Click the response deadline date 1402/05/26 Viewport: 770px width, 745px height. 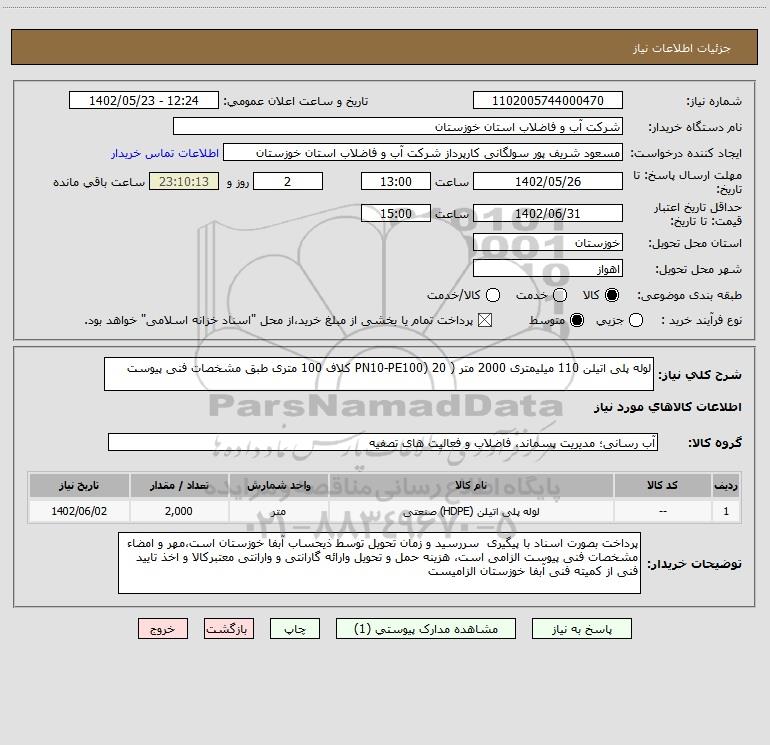click(548, 181)
